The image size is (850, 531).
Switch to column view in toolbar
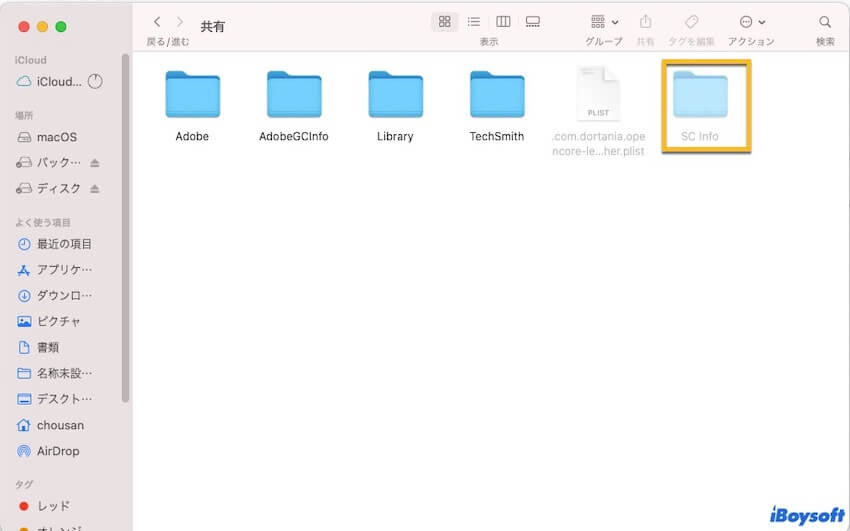tap(503, 21)
